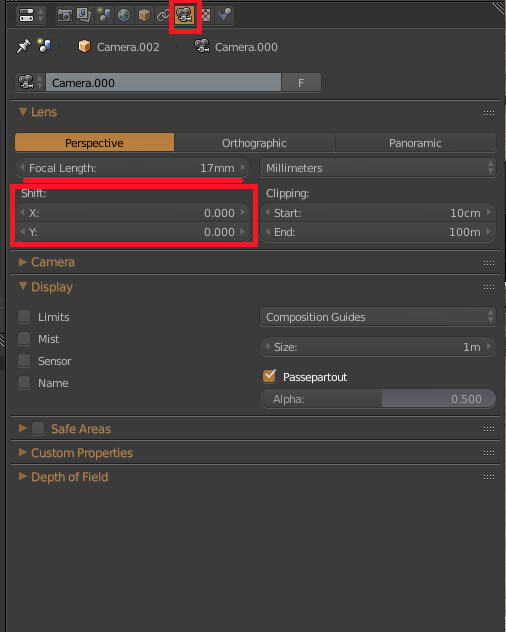The width and height of the screenshot is (506, 632).
Task: Select Orthographic lens type
Action: (x=254, y=143)
